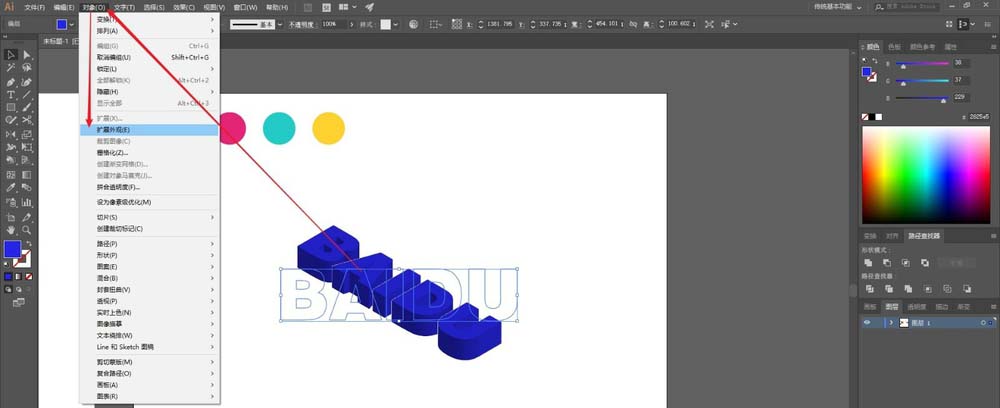The image size is (1000, 408).
Task: Pick a color from the spectrum
Action: [926, 175]
